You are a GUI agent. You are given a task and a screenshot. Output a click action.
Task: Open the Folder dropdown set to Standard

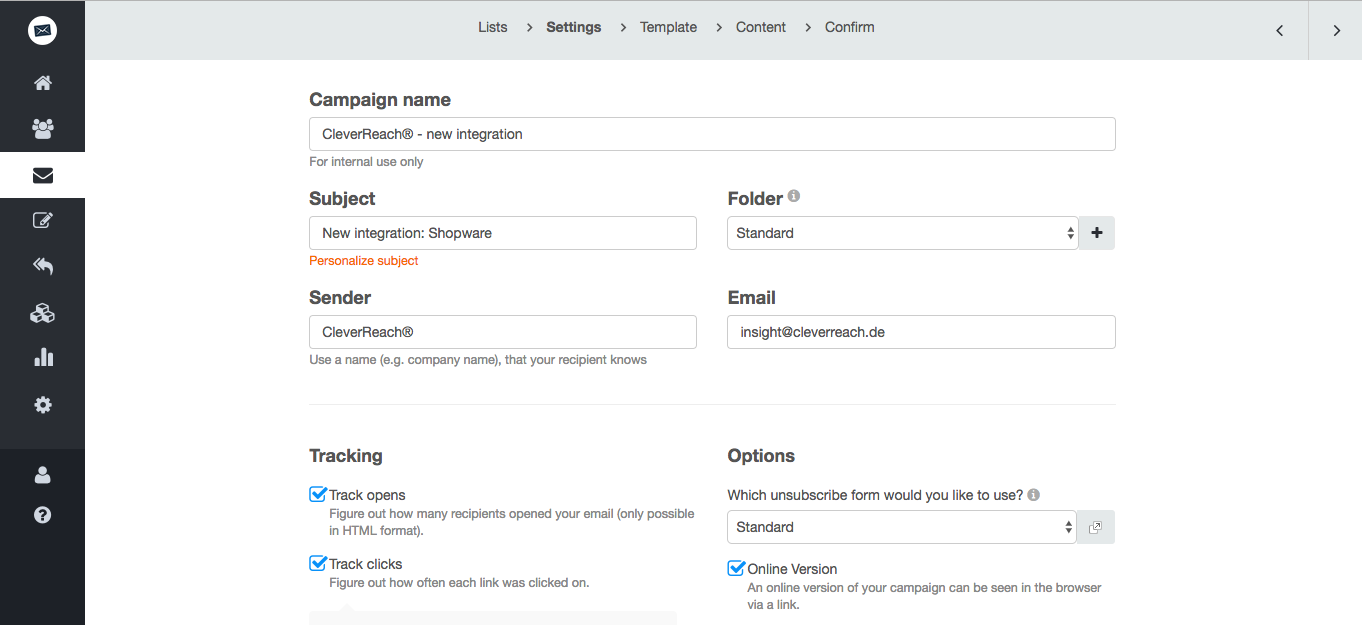click(903, 233)
